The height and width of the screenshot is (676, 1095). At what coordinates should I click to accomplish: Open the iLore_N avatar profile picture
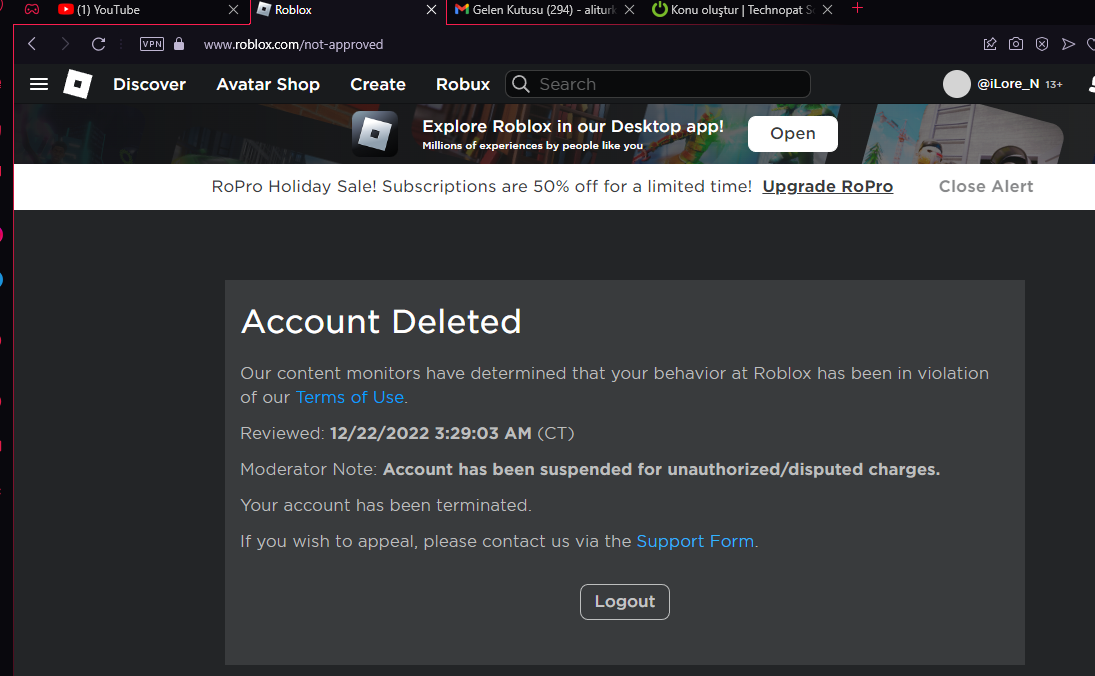click(x=957, y=84)
